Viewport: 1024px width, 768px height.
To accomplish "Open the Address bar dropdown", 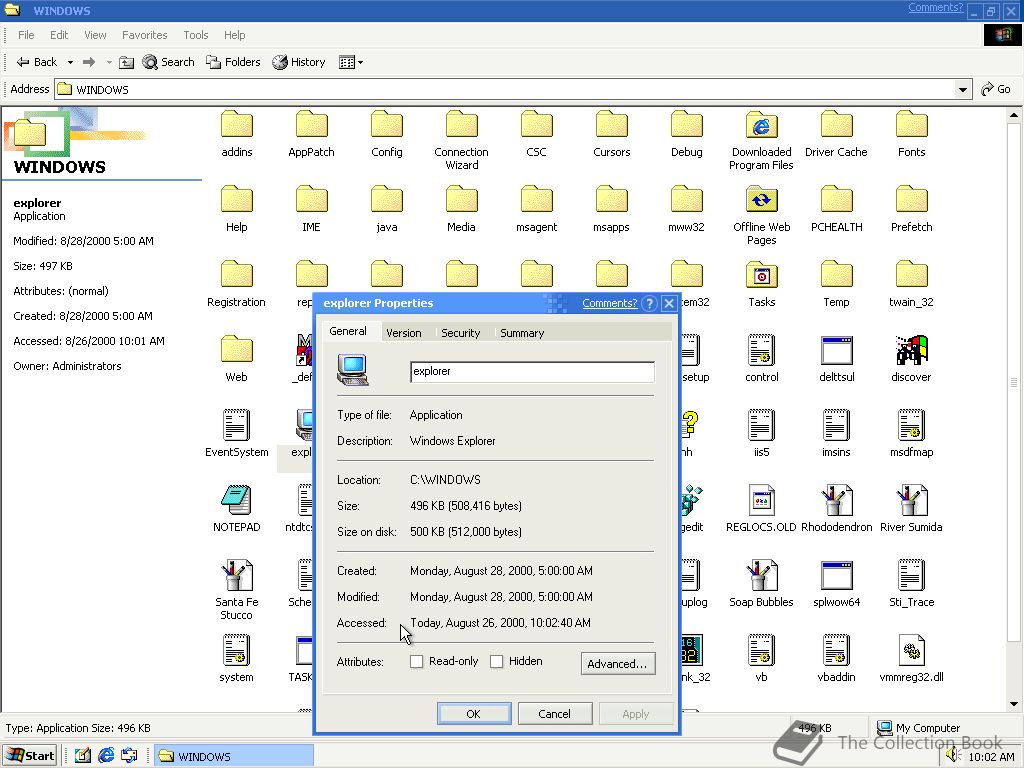I will tap(963, 89).
